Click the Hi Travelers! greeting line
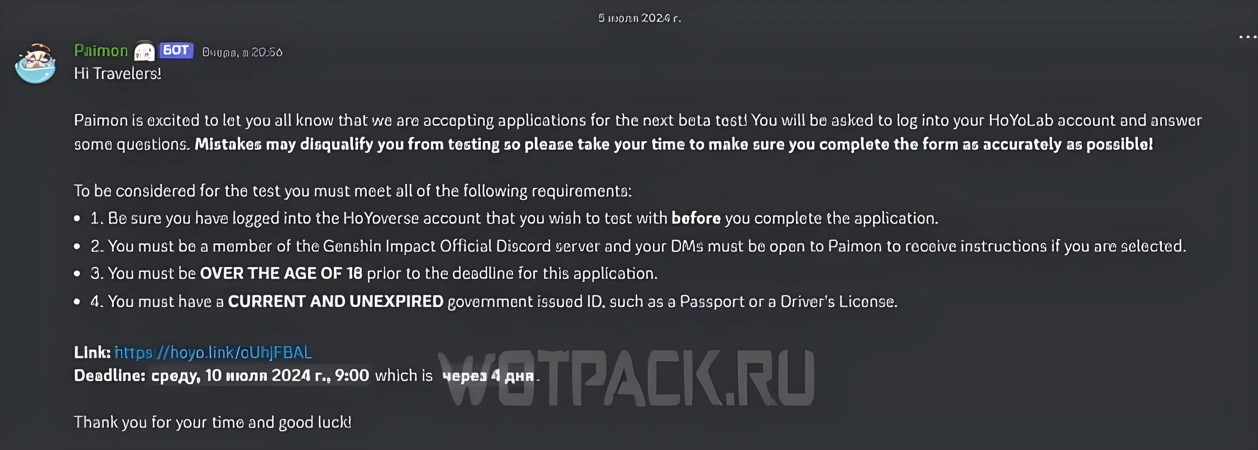The height and width of the screenshot is (450, 1258). click(x=117, y=73)
